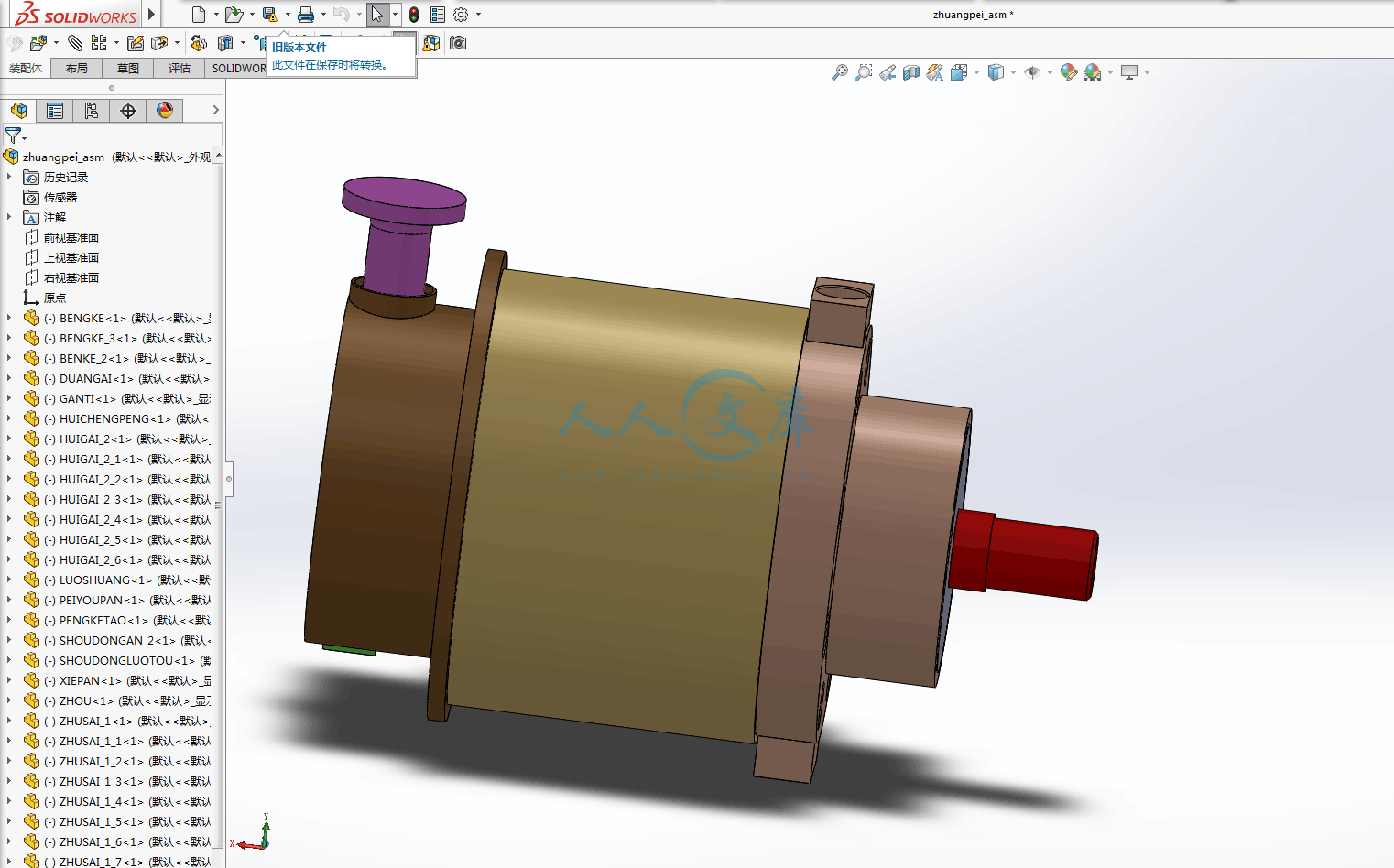Click the Dynamic Annotation Views icon
Viewport: 1394px width, 868px height.
tap(935, 72)
